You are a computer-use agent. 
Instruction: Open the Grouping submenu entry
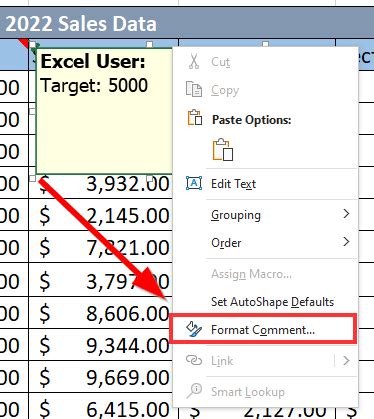click(265, 215)
